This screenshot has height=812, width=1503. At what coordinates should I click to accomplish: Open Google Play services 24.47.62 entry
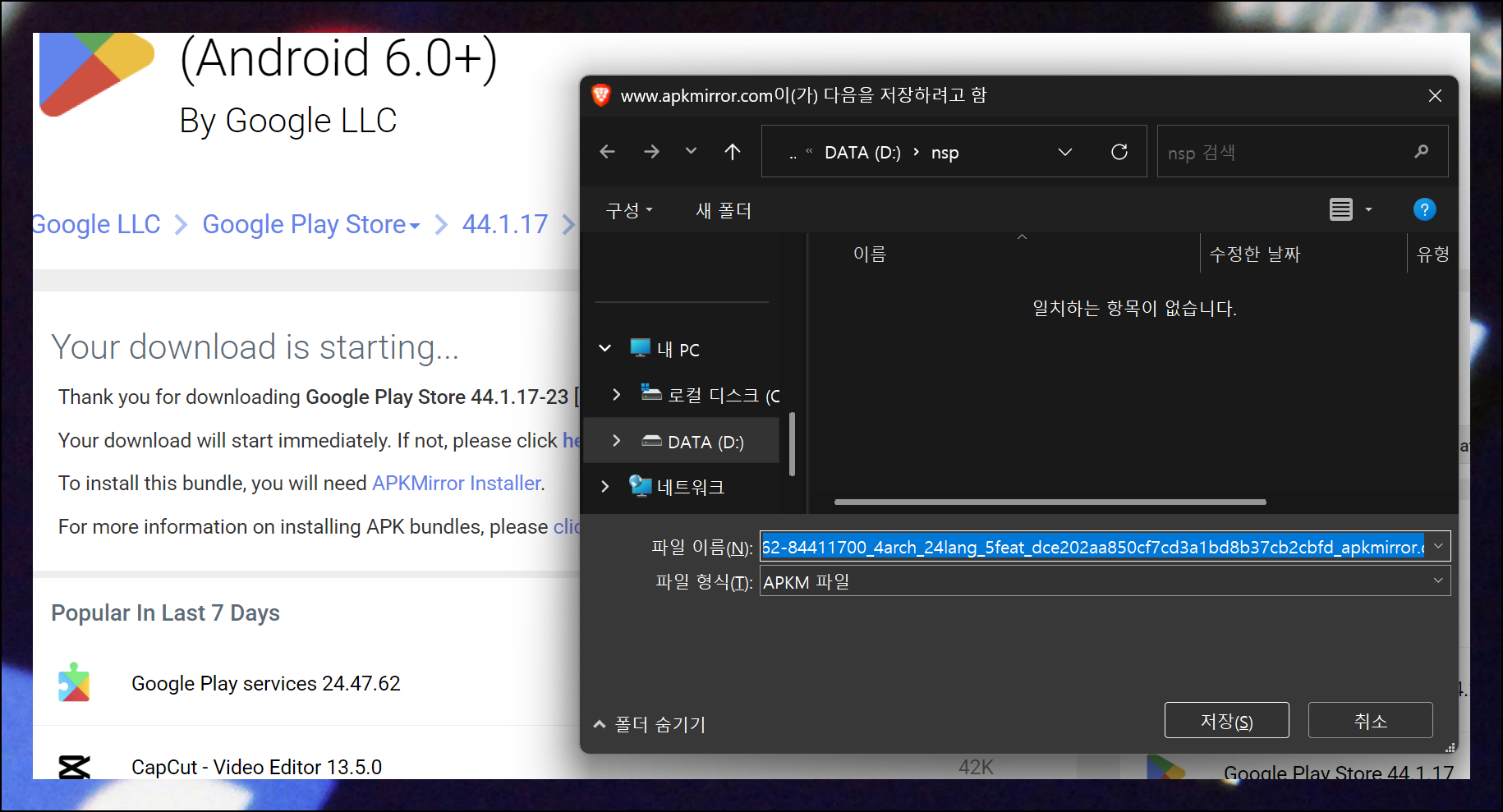coord(266,684)
